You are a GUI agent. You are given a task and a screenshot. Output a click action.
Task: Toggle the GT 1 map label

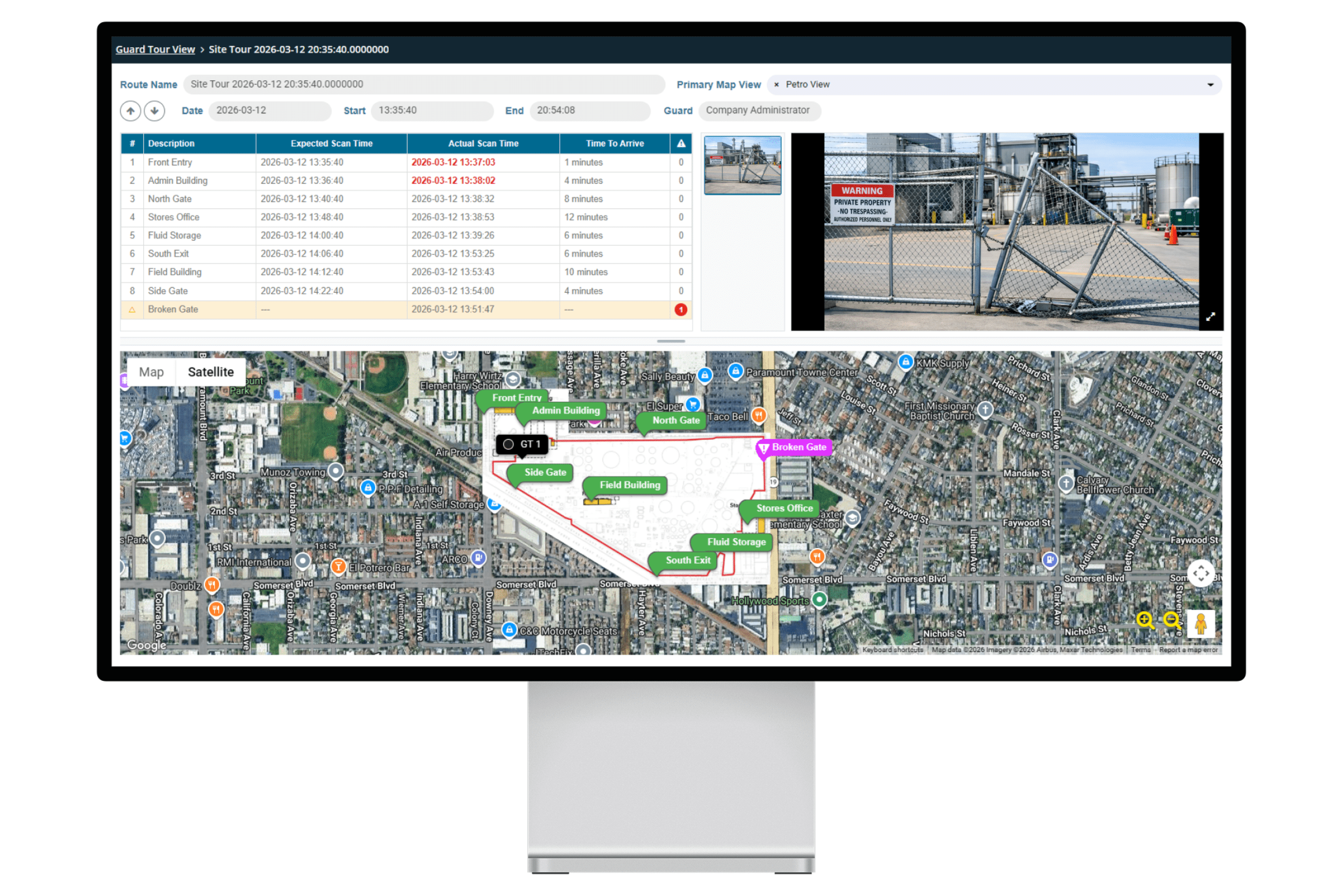coord(523,444)
